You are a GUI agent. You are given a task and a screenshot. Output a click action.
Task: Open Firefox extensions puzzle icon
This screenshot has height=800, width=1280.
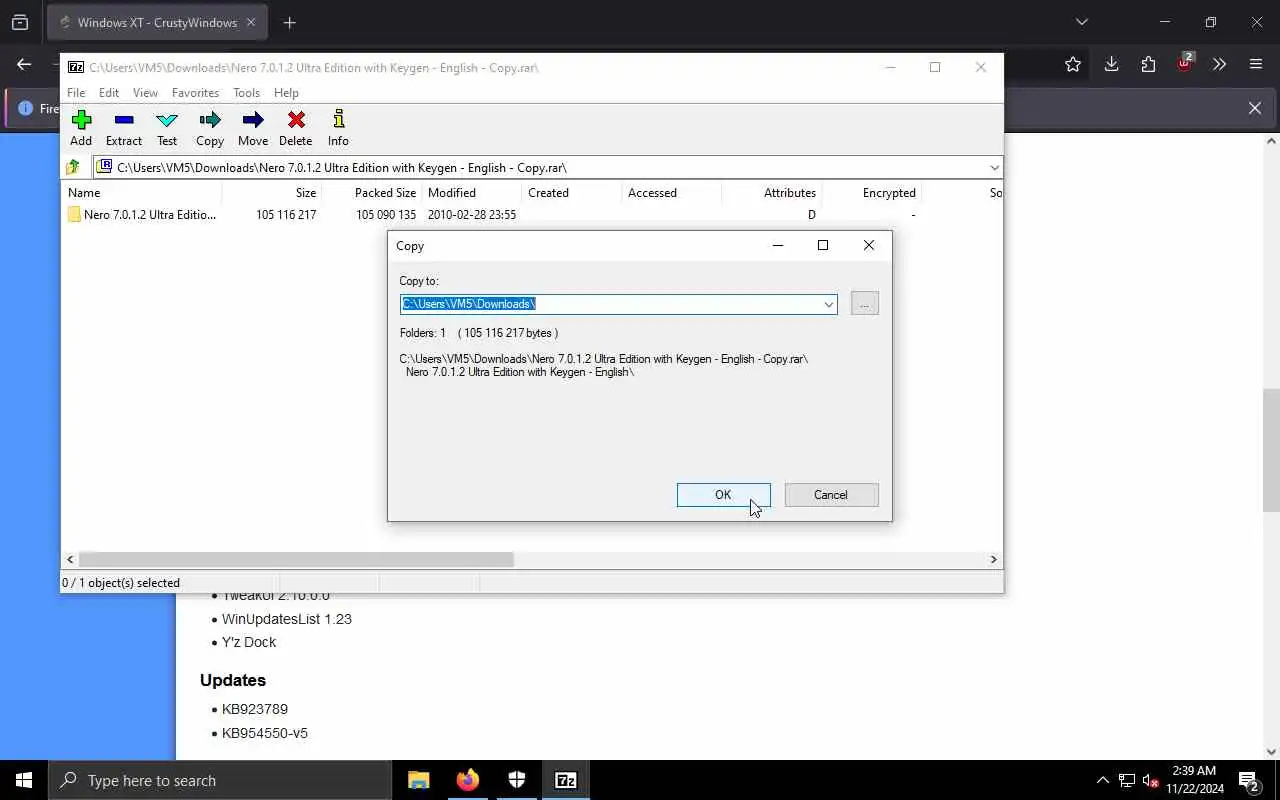(1148, 64)
